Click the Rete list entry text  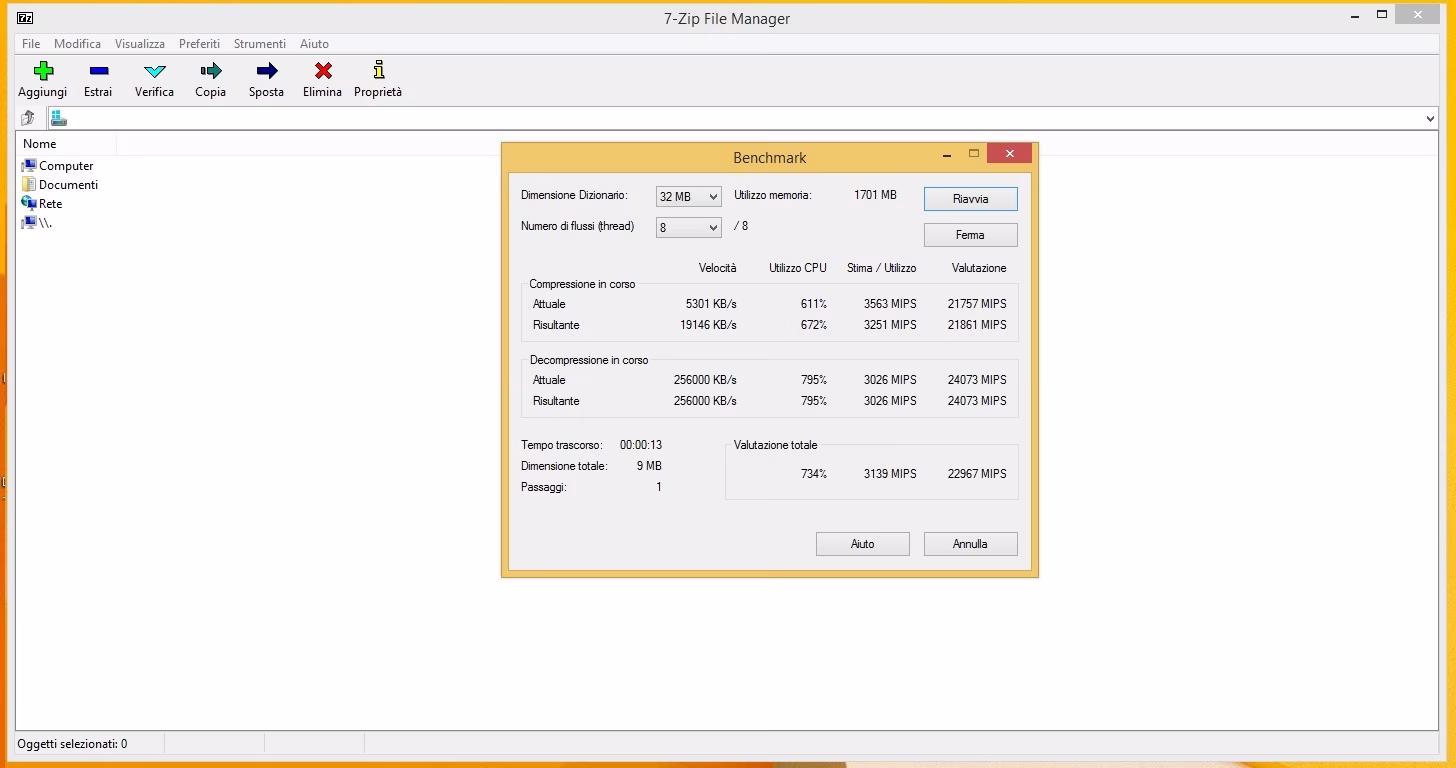[x=50, y=204]
